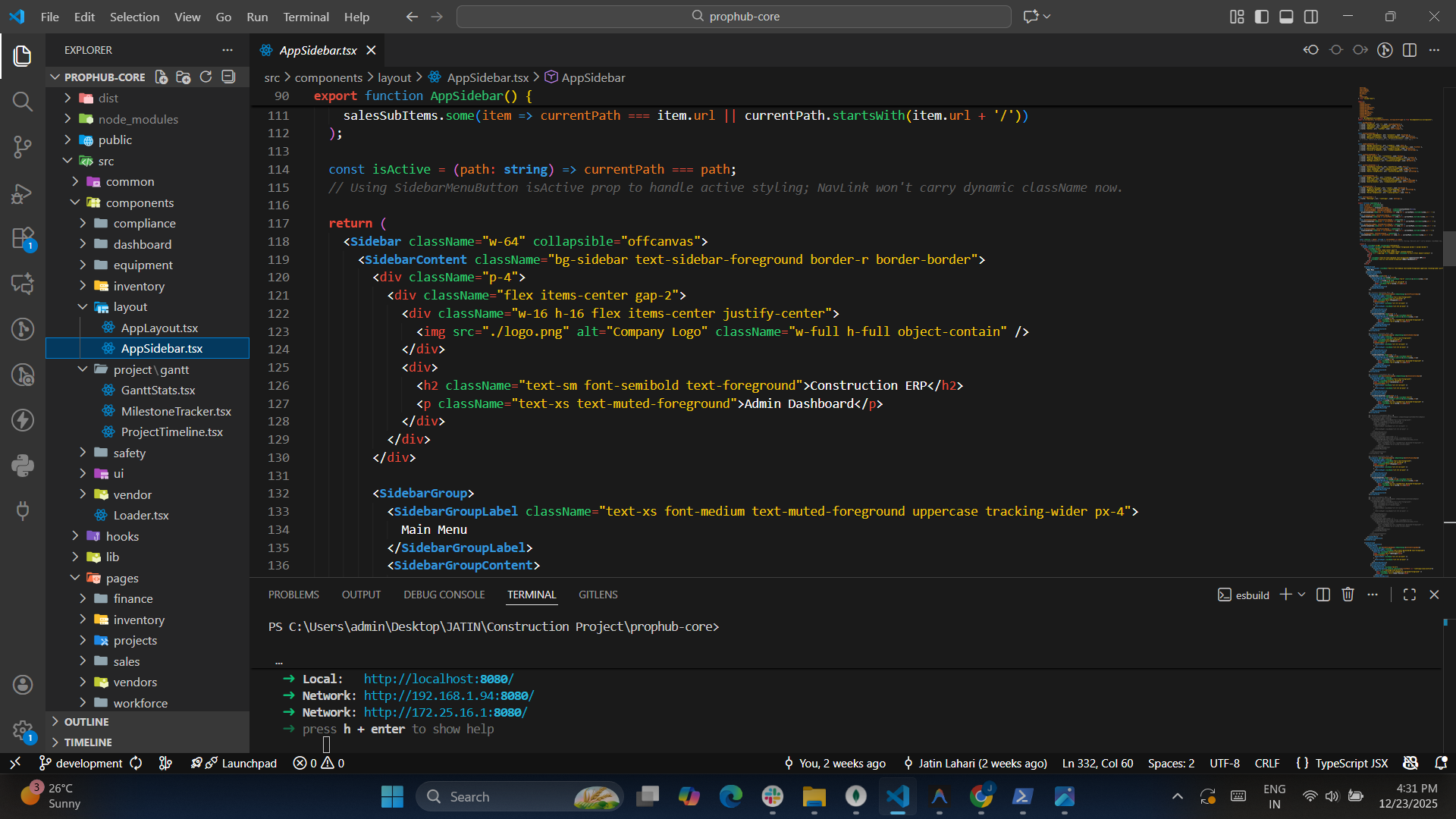Toggle the bottom panel layout button

point(1286,17)
